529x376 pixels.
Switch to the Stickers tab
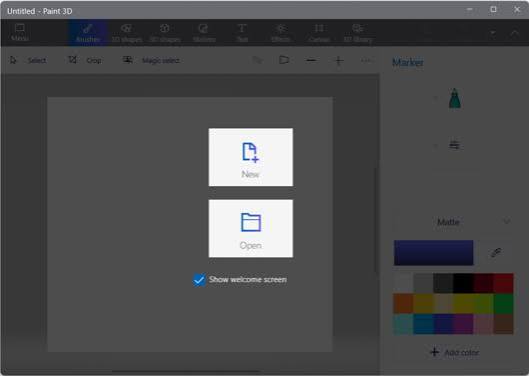coord(204,33)
